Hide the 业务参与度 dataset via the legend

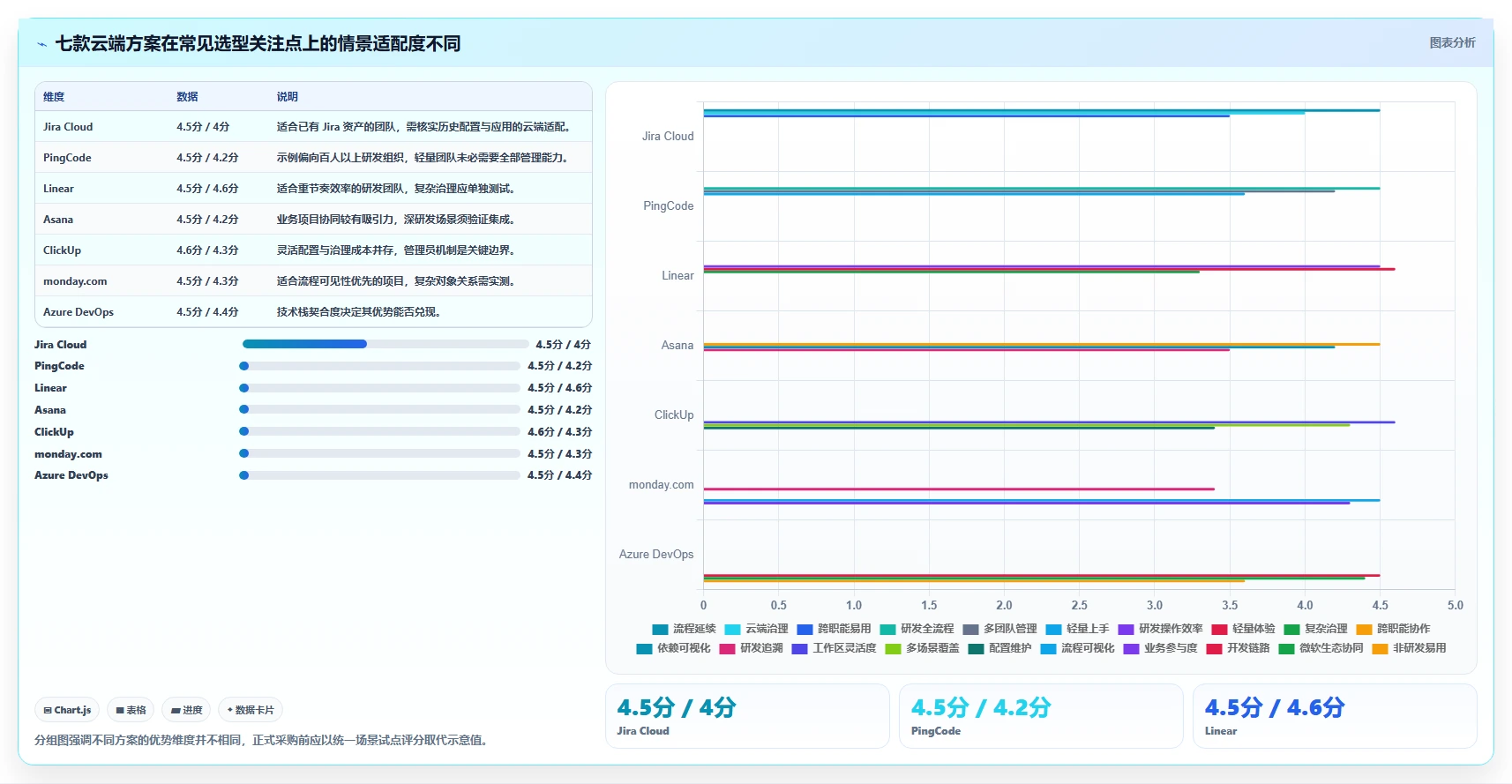(1160, 648)
